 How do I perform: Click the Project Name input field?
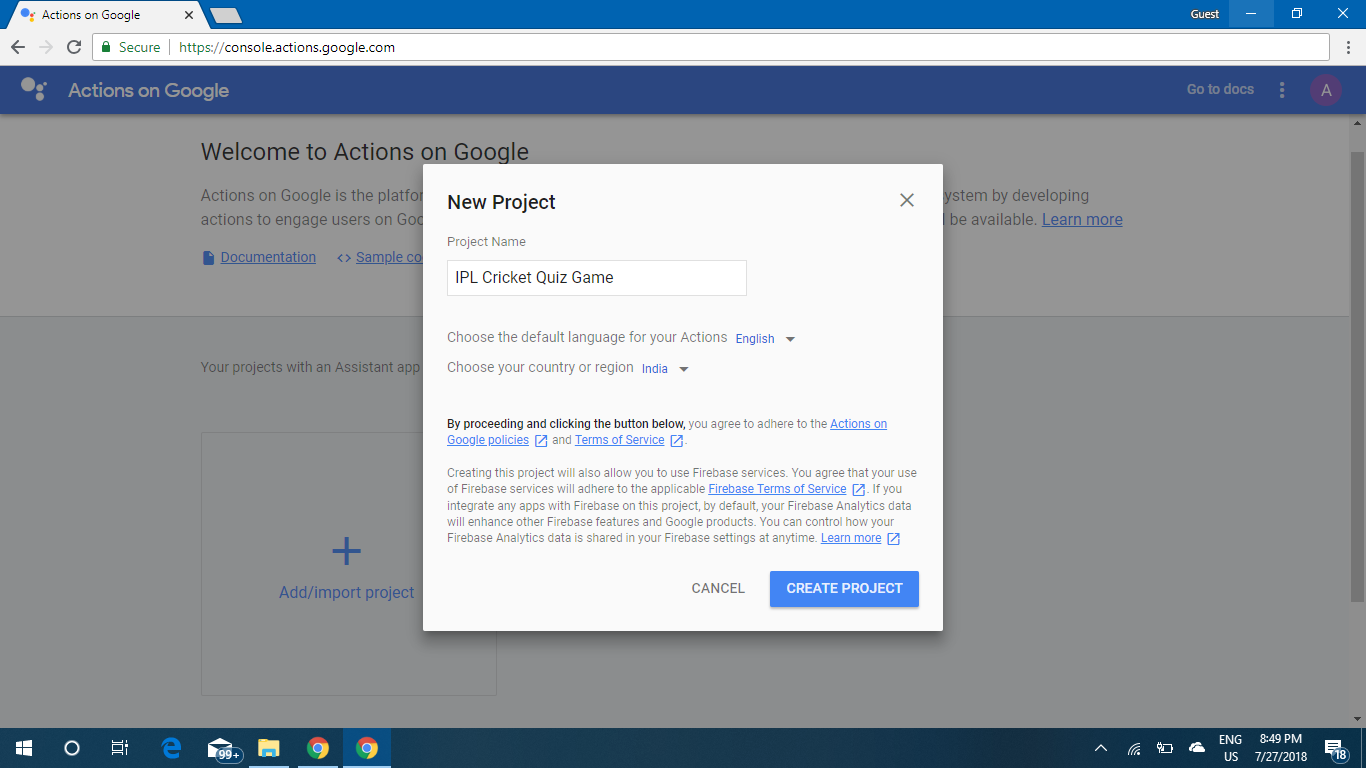click(x=597, y=278)
